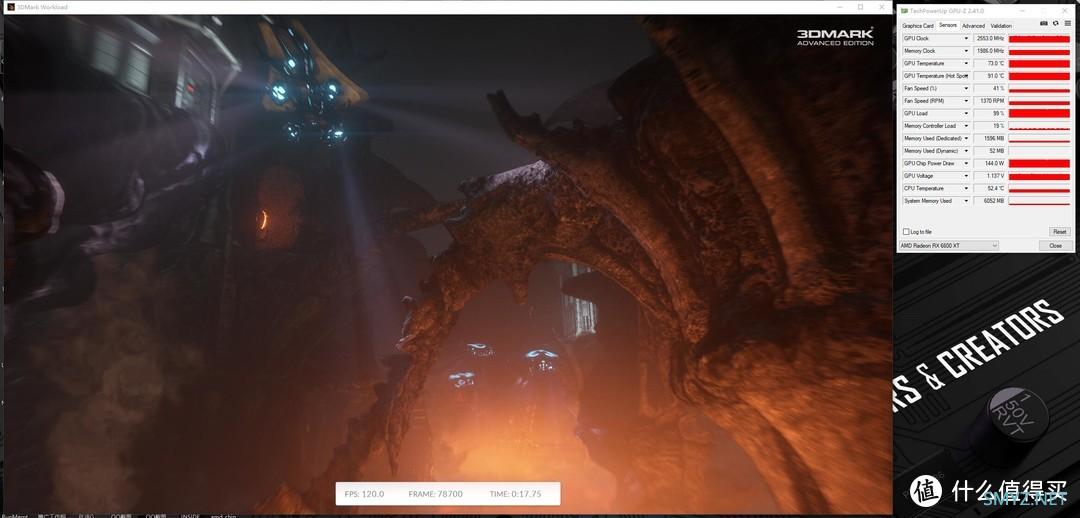Image resolution: width=1080 pixels, height=518 pixels.
Task: Enable the Log to file checkbox
Action: point(906,231)
